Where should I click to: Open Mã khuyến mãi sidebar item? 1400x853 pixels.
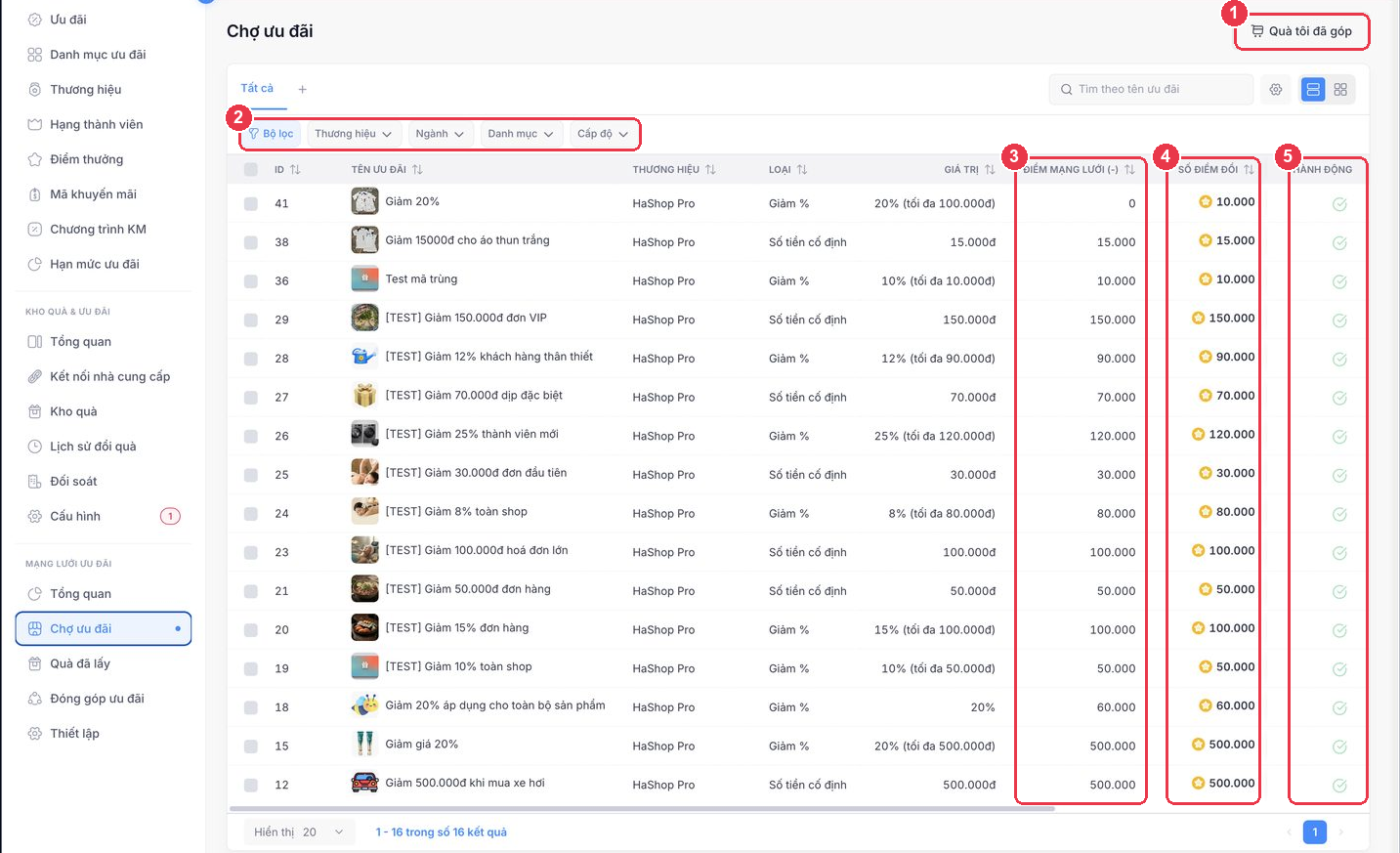(93, 194)
